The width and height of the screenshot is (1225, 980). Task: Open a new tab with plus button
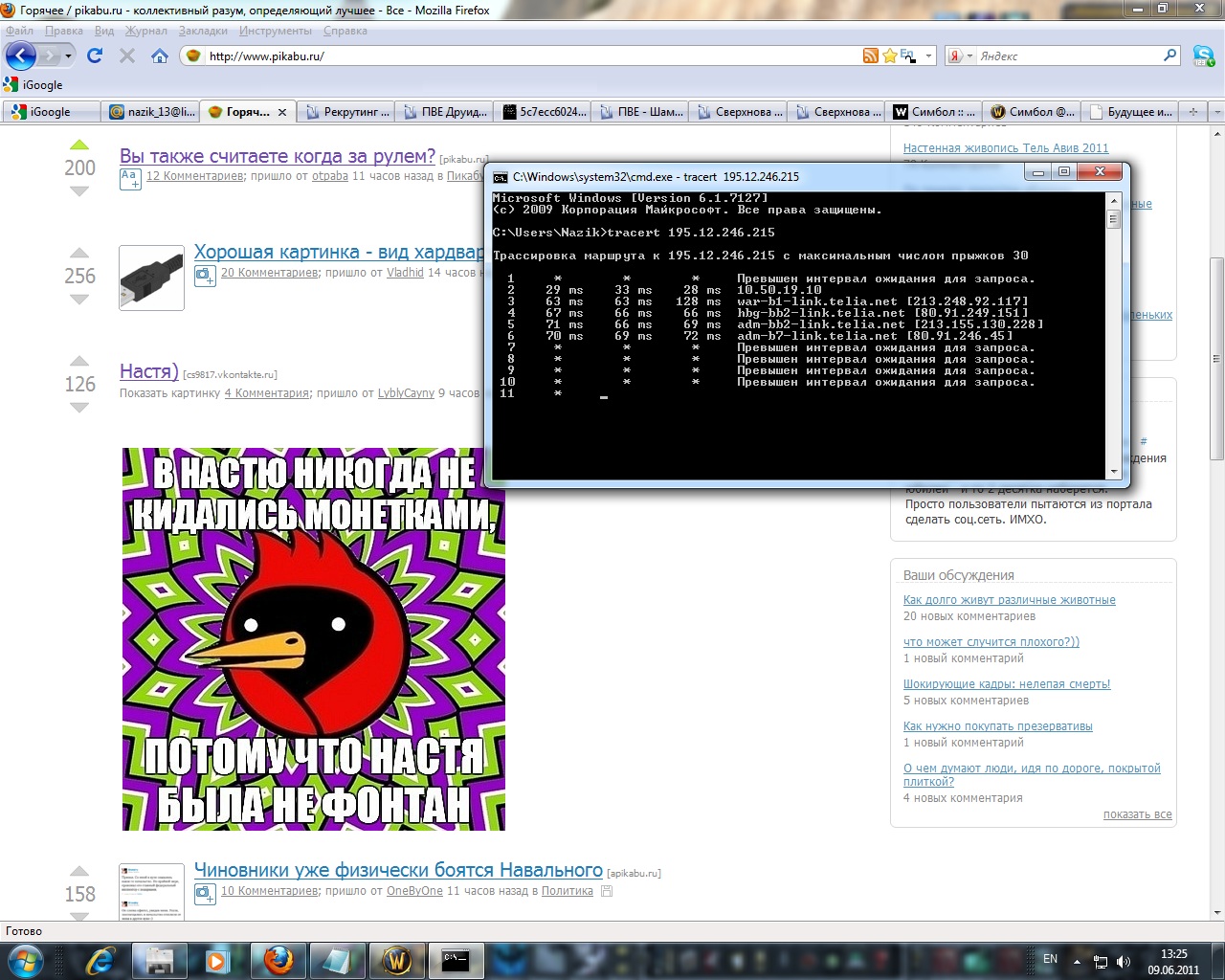(x=1192, y=112)
